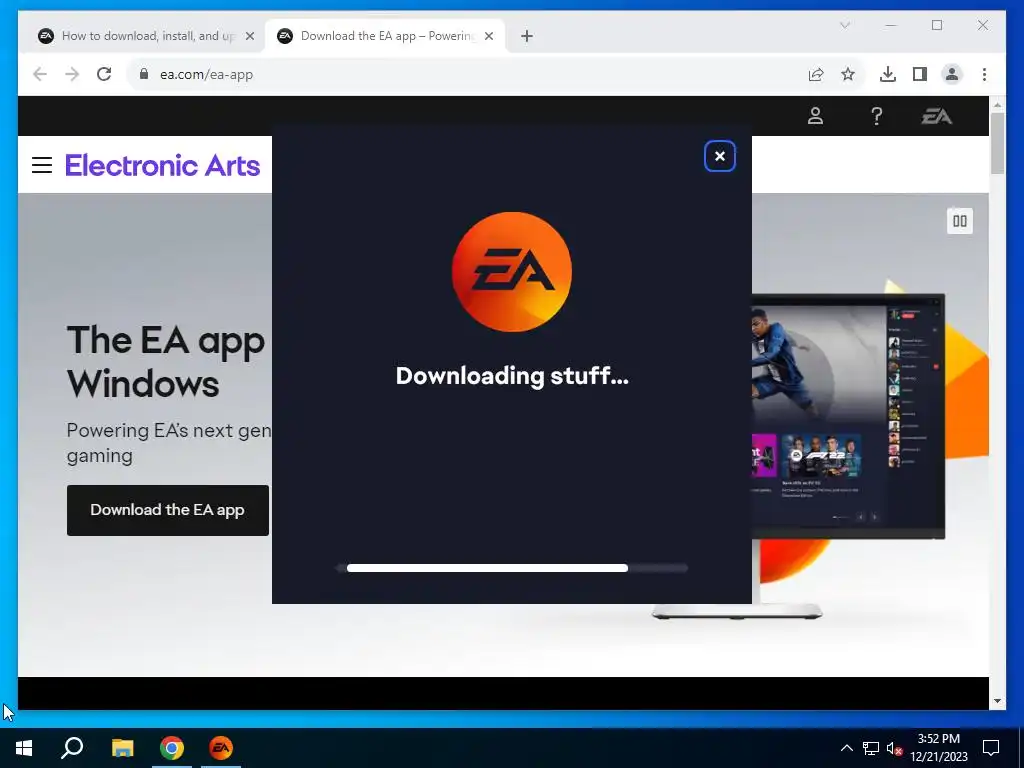Viewport: 1024px width, 768px height.
Task: Share this page icon in address bar
Action: (x=816, y=74)
